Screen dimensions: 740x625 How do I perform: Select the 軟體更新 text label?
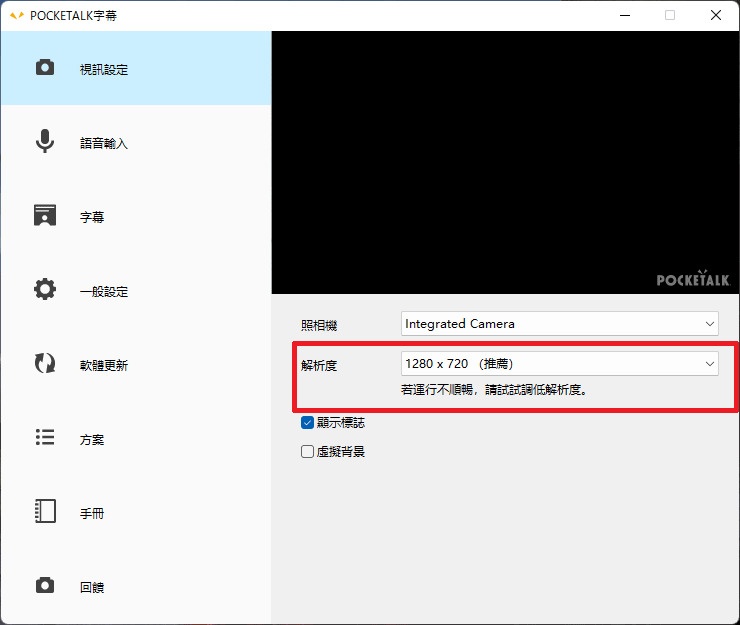(104, 366)
